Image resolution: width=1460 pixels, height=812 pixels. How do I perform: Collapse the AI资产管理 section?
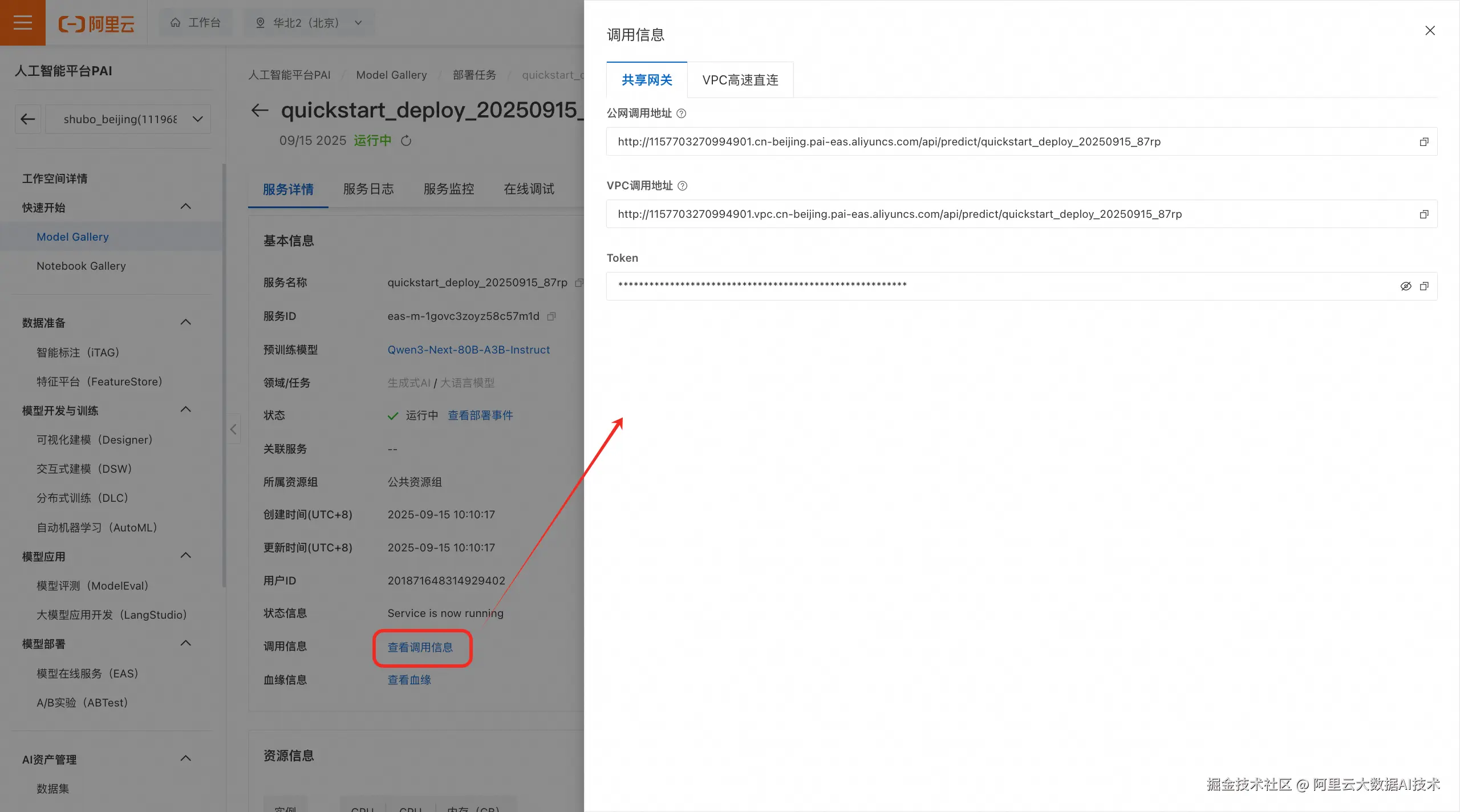[x=186, y=758]
